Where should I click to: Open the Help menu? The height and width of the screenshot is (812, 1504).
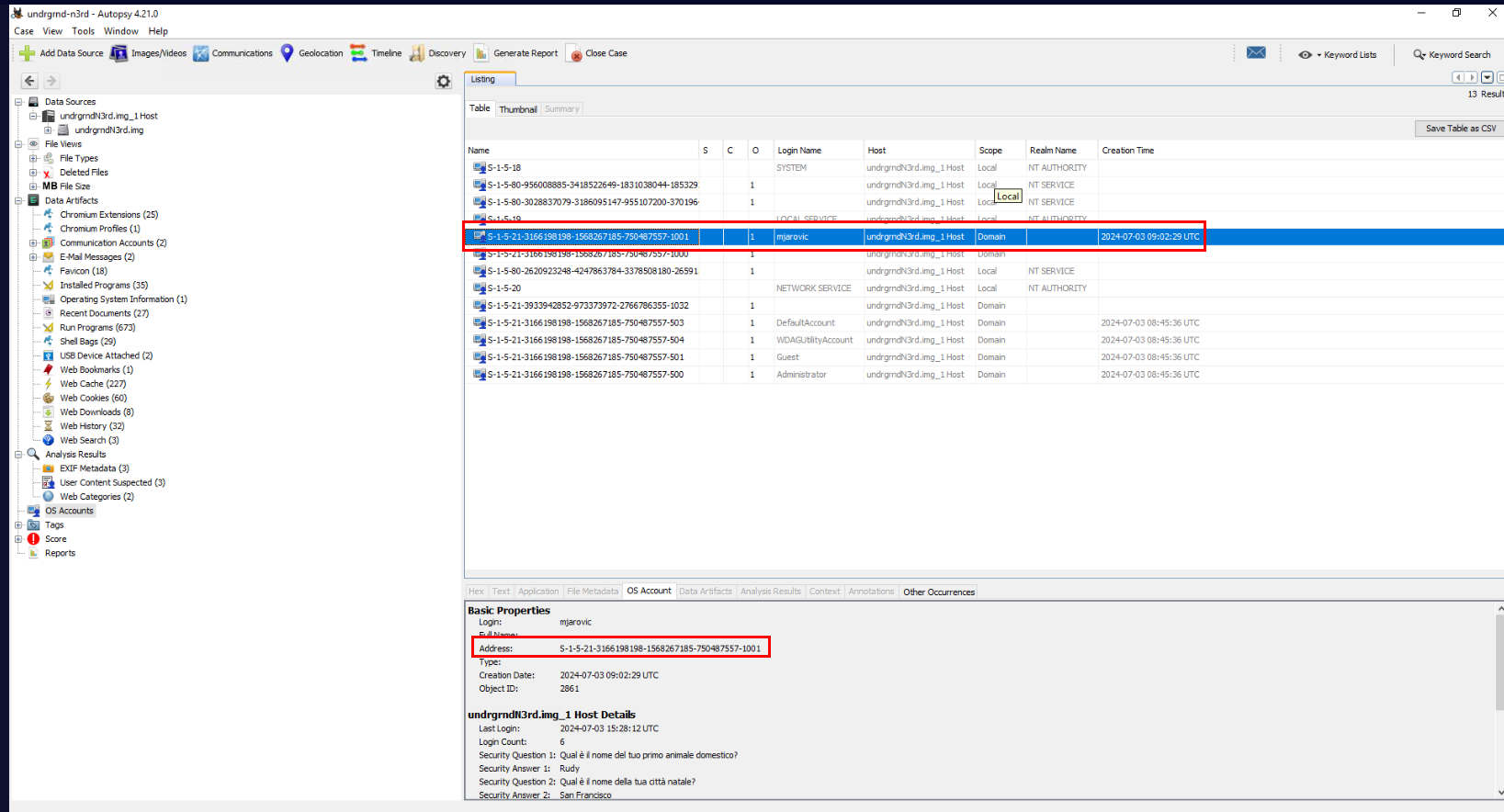click(158, 31)
